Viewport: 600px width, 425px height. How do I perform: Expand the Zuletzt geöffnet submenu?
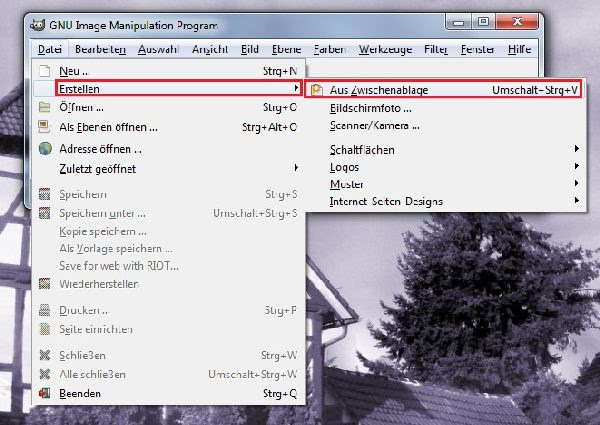[x=168, y=169]
